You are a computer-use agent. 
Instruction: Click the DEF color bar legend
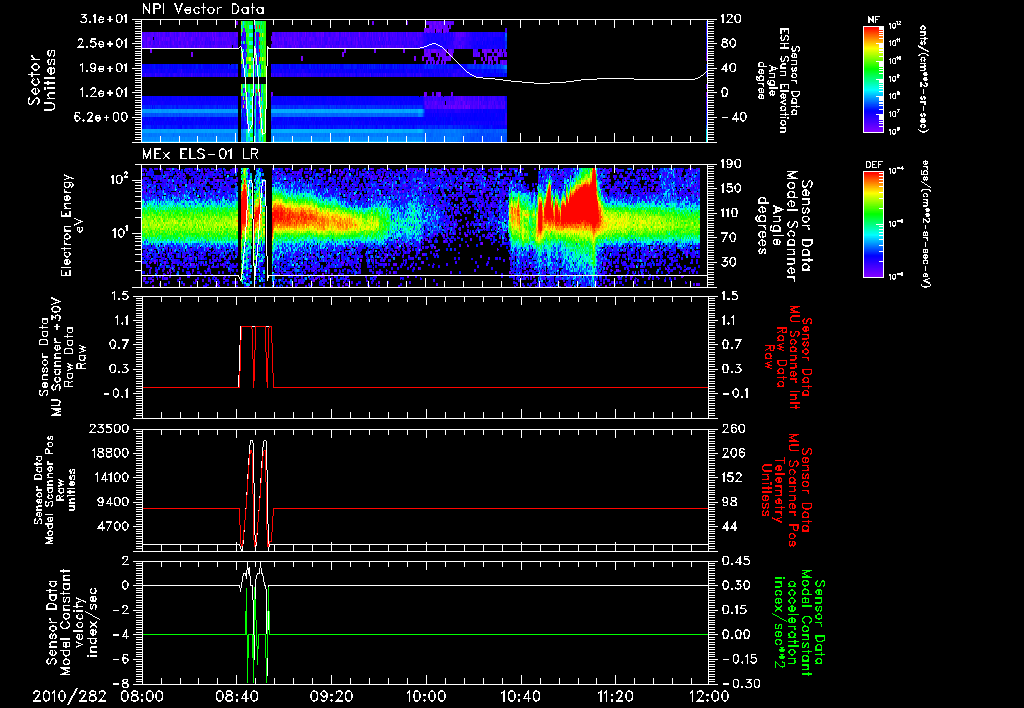[x=874, y=224]
